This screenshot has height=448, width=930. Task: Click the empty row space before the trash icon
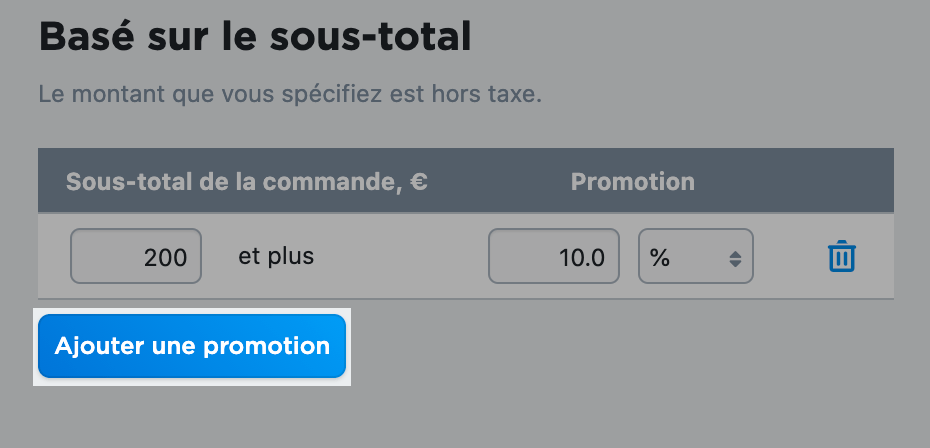point(790,256)
